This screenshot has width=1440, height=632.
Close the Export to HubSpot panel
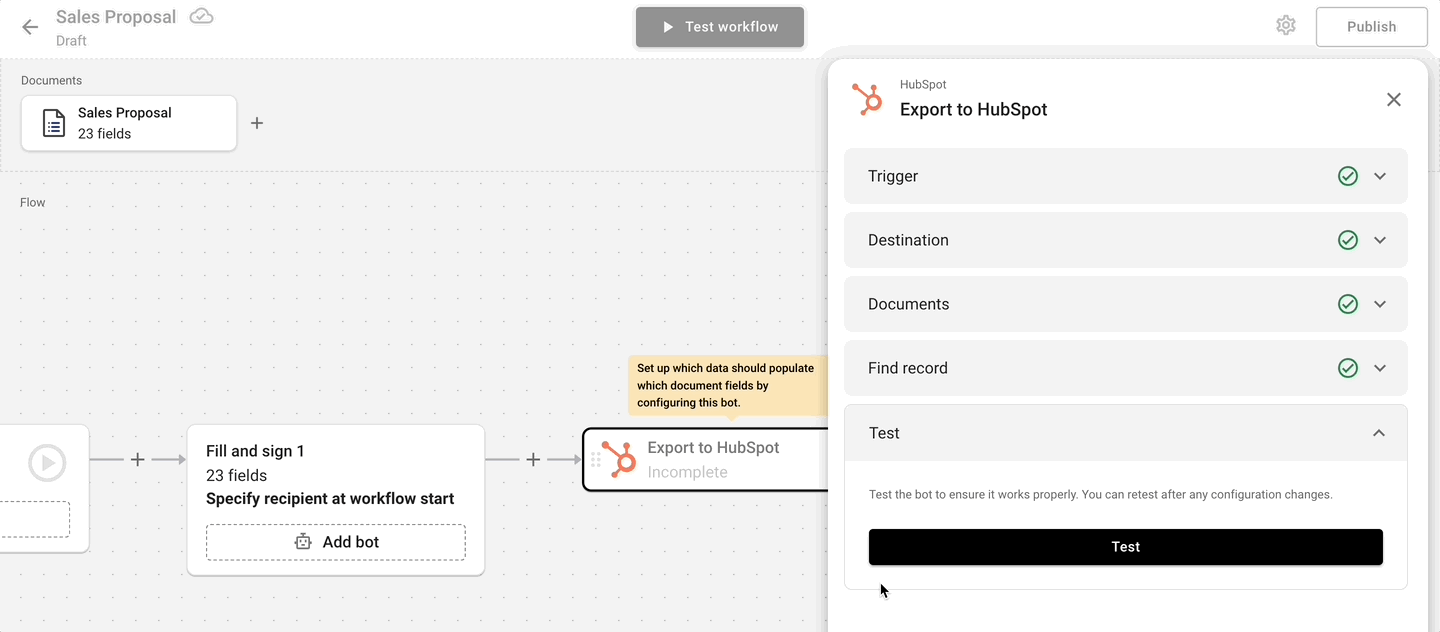point(1394,99)
